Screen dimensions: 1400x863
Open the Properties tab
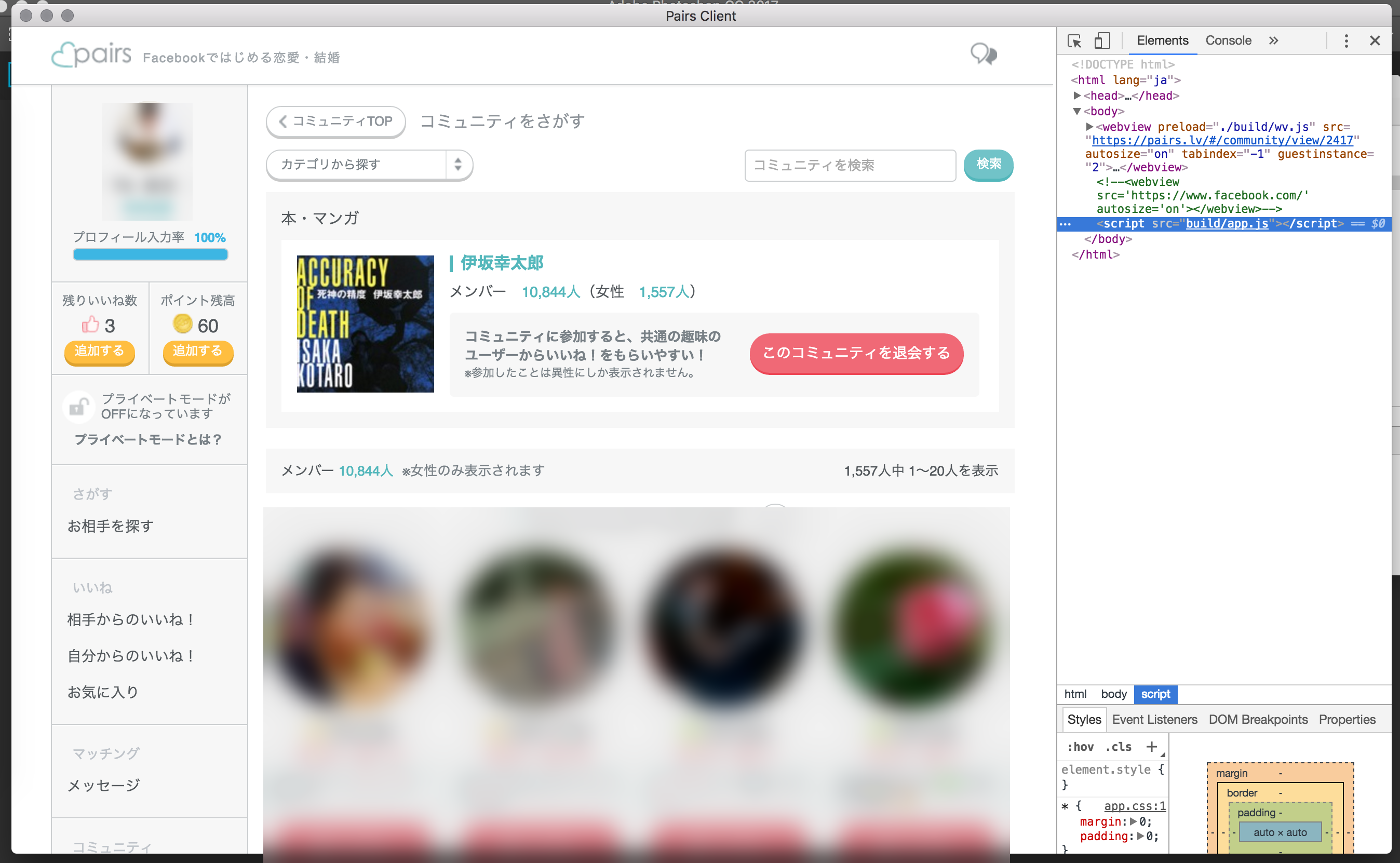(1347, 719)
